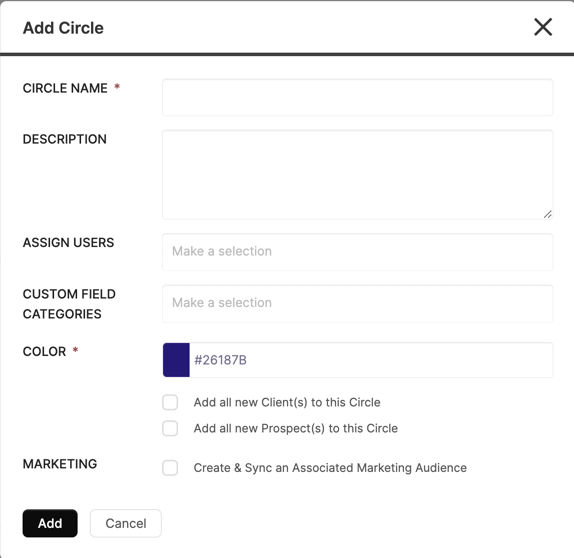
Task: Click the dark blue color swatch
Action: (x=176, y=360)
